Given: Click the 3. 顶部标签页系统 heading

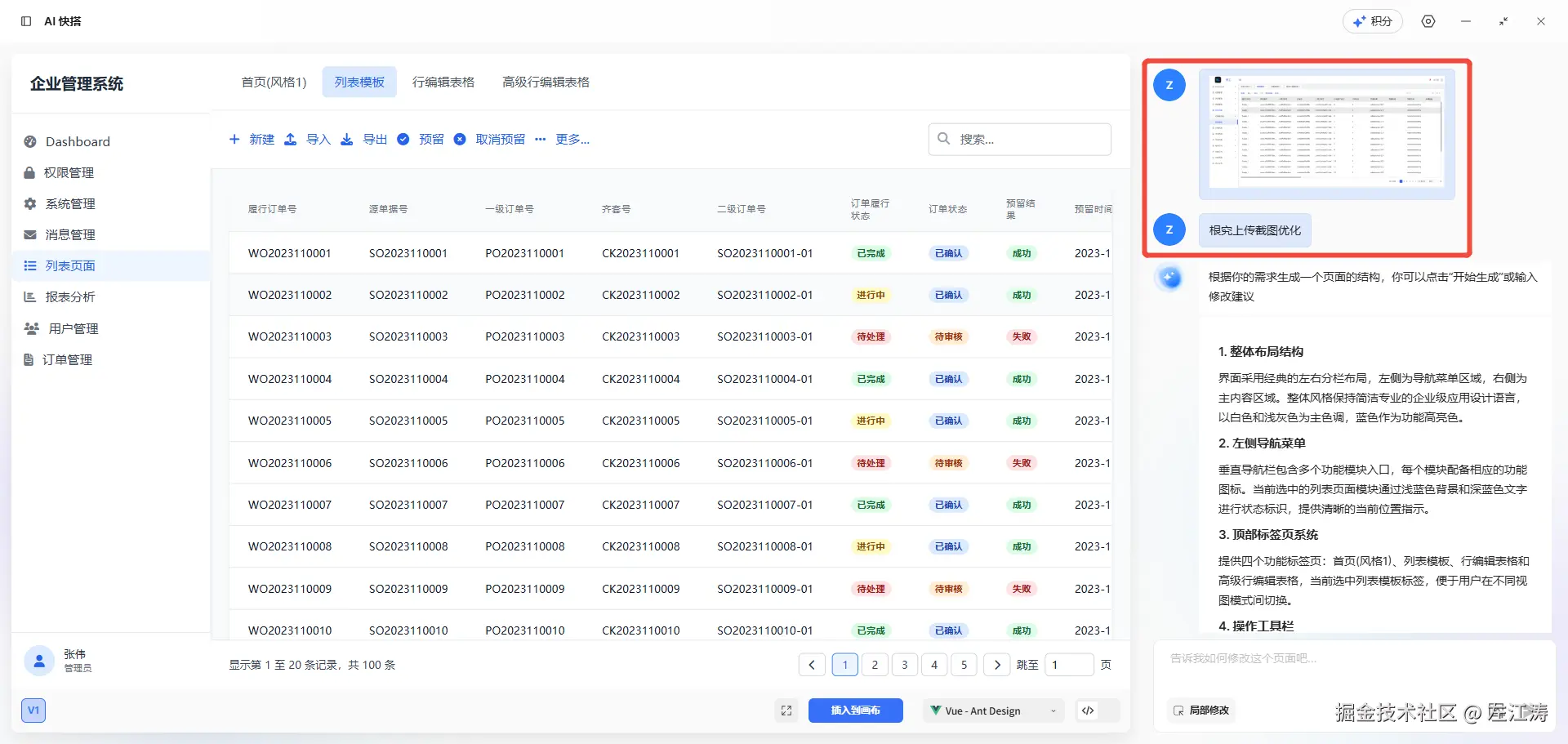Looking at the screenshot, I should coord(1268,534).
